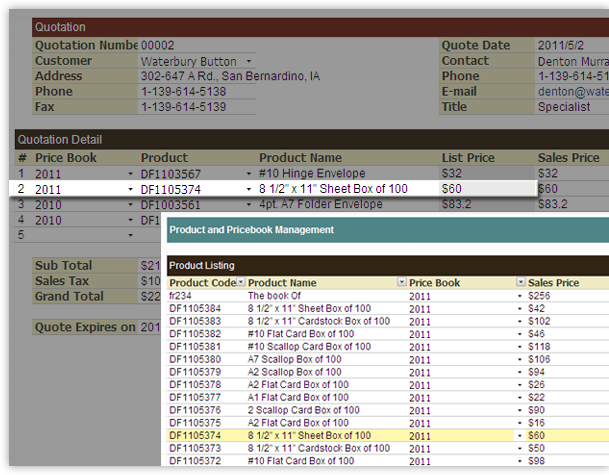Open the Price Book column filter in Product Listing
609x475 pixels.
pos(520,282)
